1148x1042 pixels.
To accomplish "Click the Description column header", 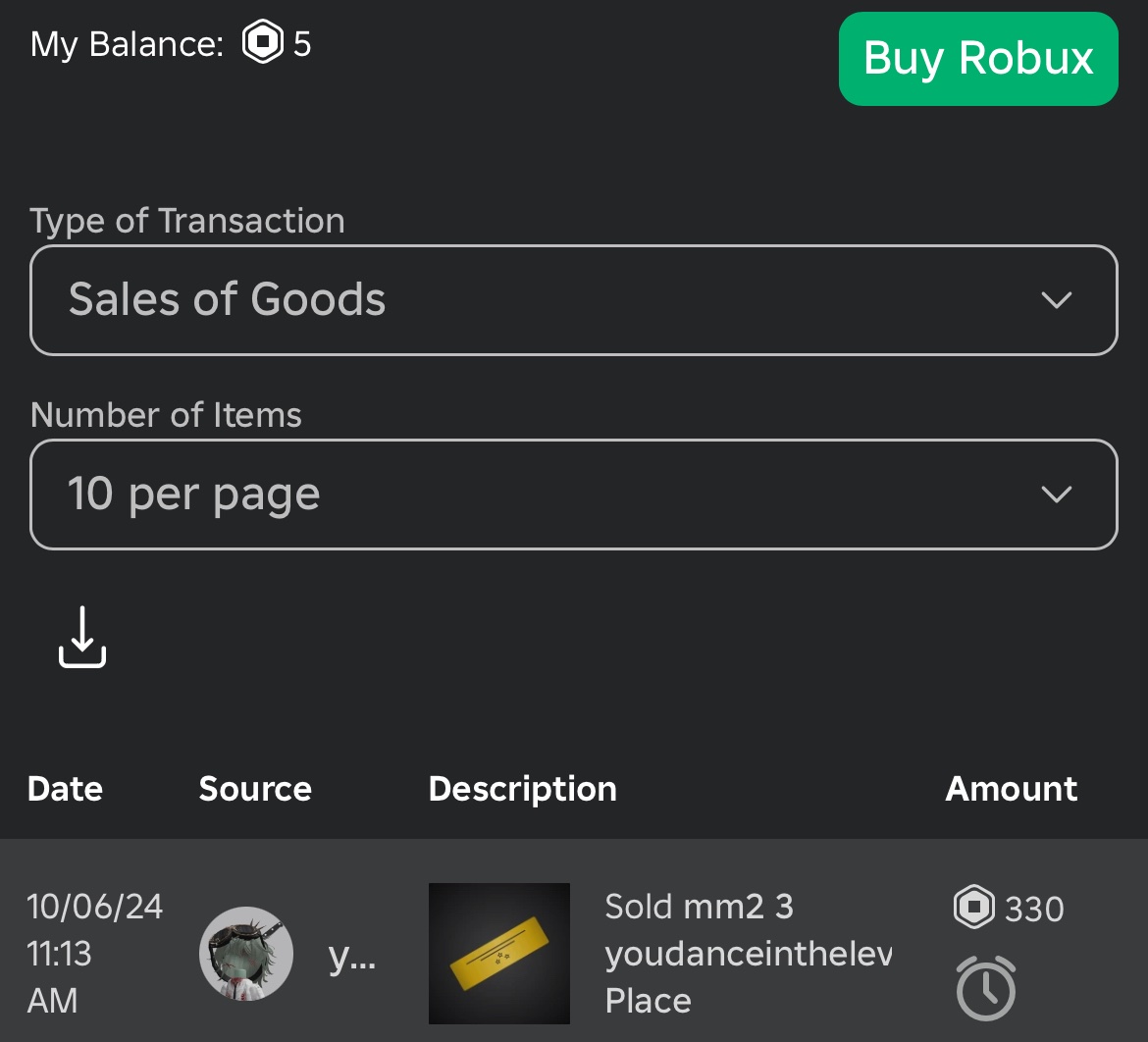I will [x=522, y=790].
